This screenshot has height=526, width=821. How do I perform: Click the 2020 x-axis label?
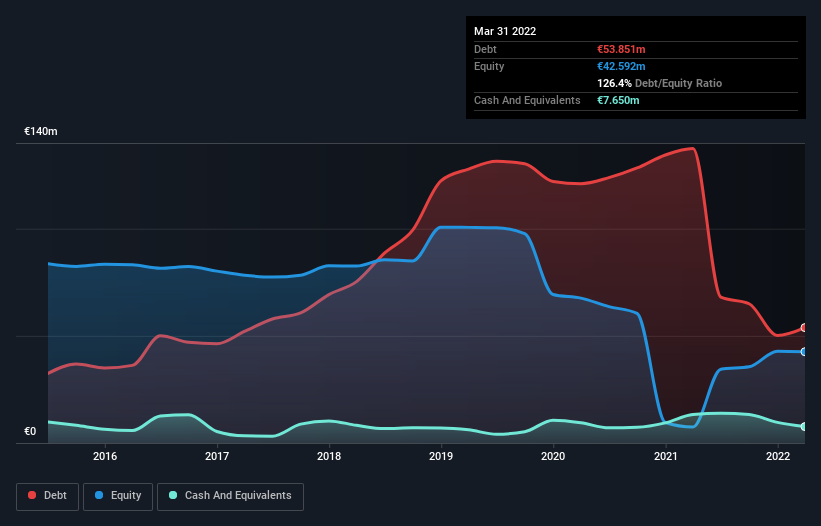point(553,456)
